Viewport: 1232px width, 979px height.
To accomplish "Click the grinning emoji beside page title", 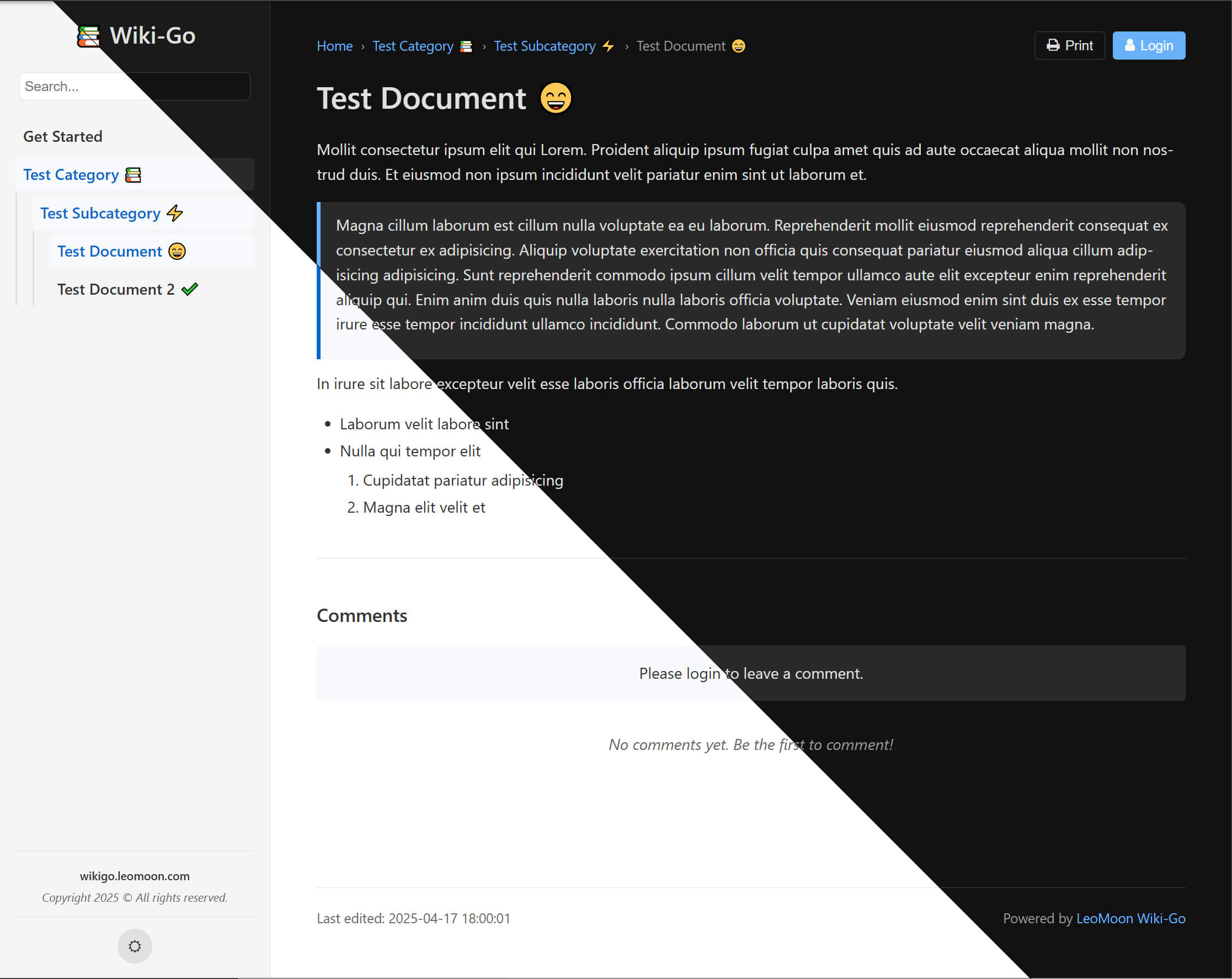I will tap(556, 98).
